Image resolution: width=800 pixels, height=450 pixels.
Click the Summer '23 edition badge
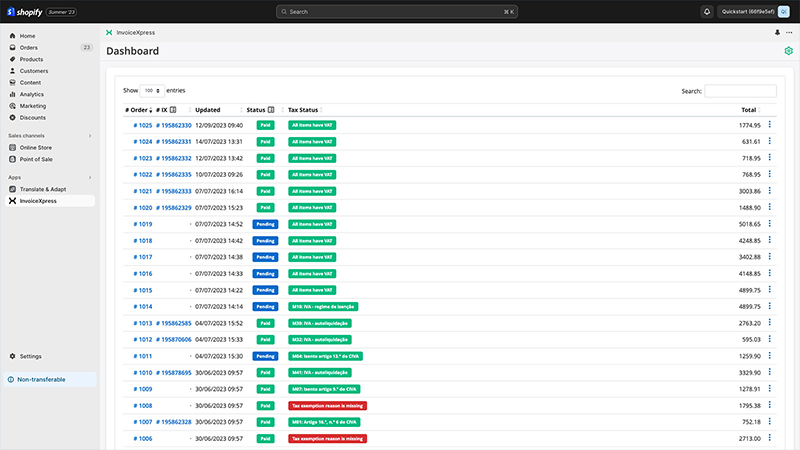62,12
